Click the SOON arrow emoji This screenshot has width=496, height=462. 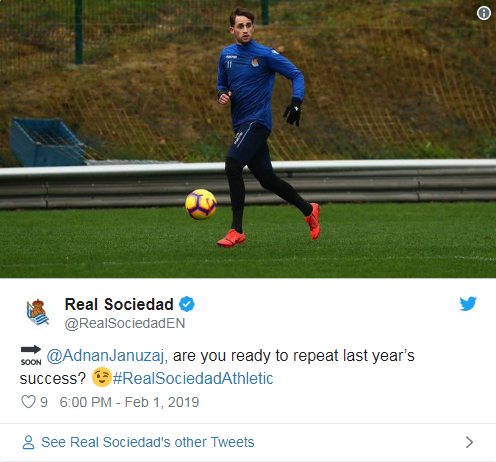point(31,356)
